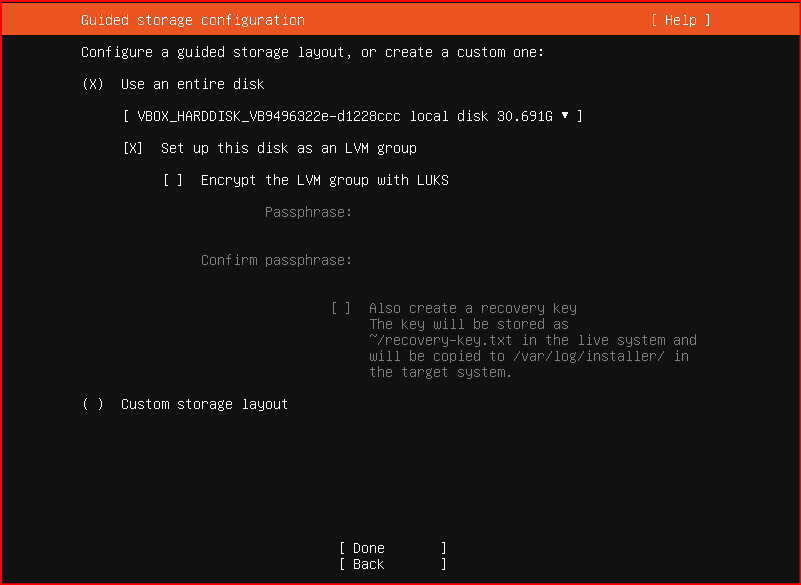Click "Set up this disk as an LVM group" text
Viewport: 801px width, 585px height.
coord(289,148)
